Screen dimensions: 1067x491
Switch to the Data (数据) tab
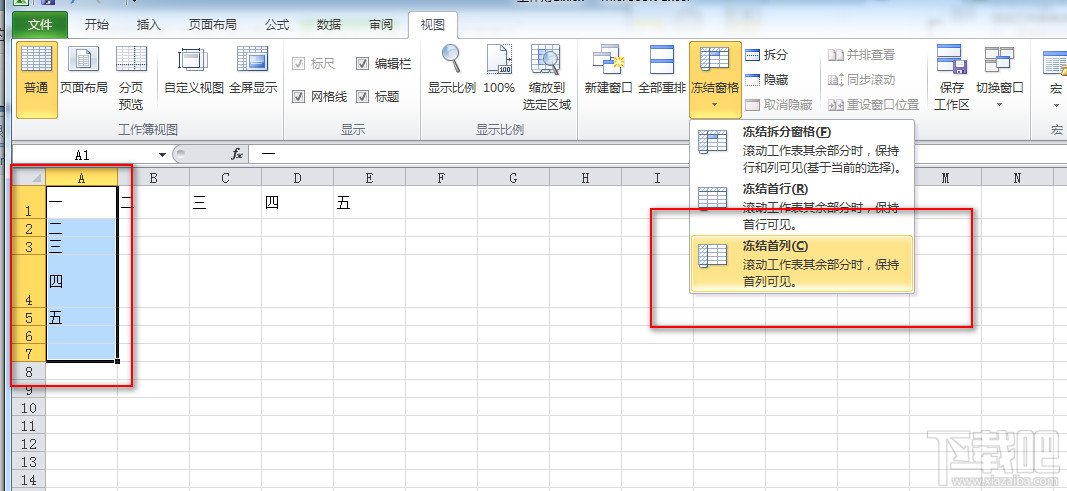(x=329, y=25)
